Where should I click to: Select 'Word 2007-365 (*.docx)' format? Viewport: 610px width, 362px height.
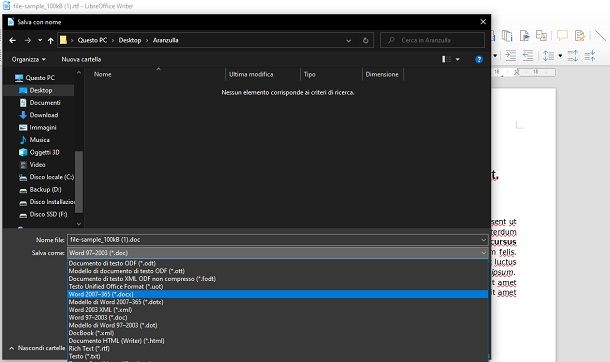pos(278,294)
